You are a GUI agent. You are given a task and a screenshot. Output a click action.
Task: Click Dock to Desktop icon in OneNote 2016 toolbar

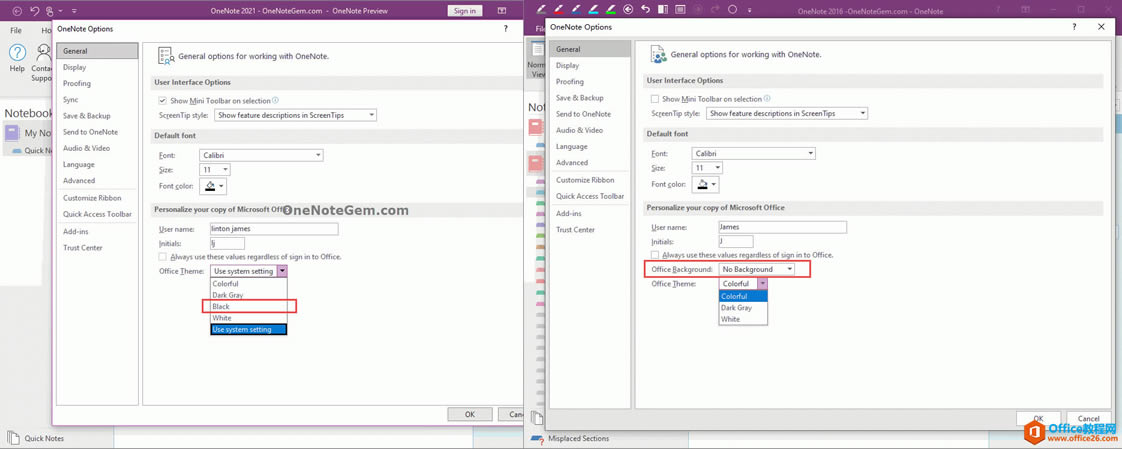663,9
